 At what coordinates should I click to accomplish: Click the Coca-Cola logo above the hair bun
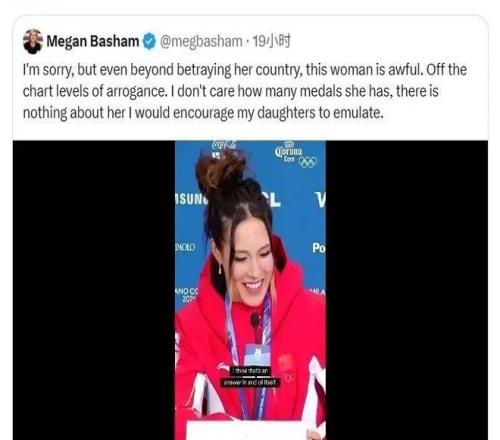point(224,145)
